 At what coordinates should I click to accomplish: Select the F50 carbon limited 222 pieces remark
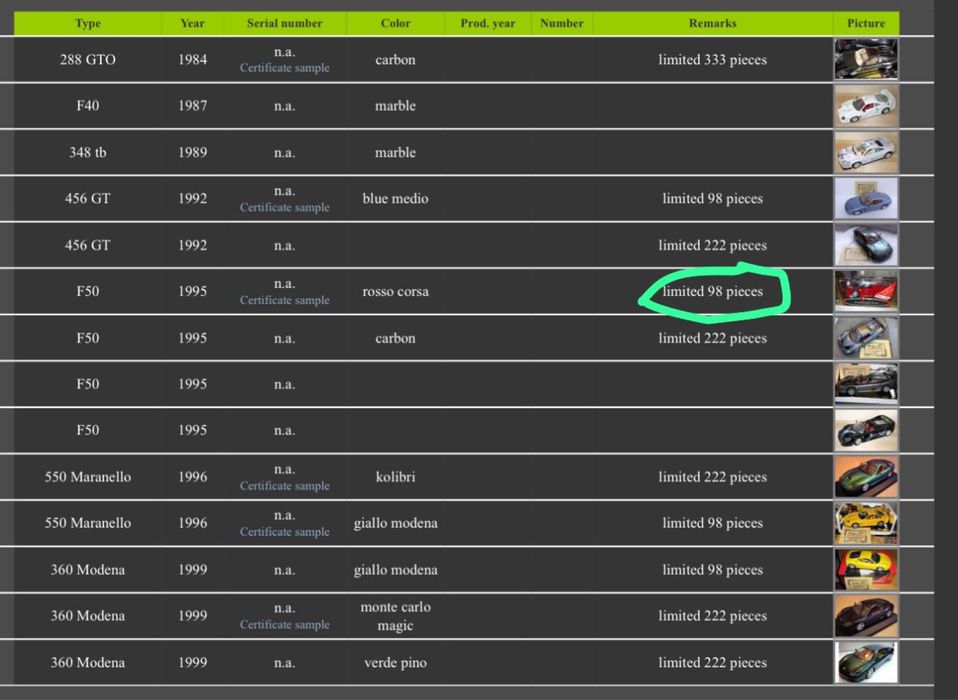coord(712,338)
